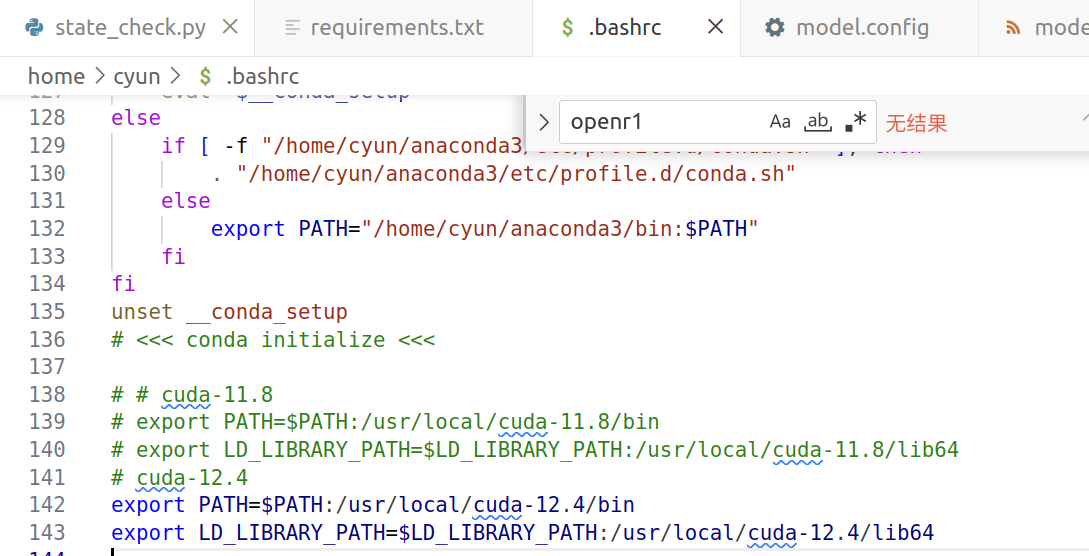The image size is (1089, 556).
Task: Click the anaconda3/bin PATH string on line 132
Action: pyautogui.click(x=560, y=228)
